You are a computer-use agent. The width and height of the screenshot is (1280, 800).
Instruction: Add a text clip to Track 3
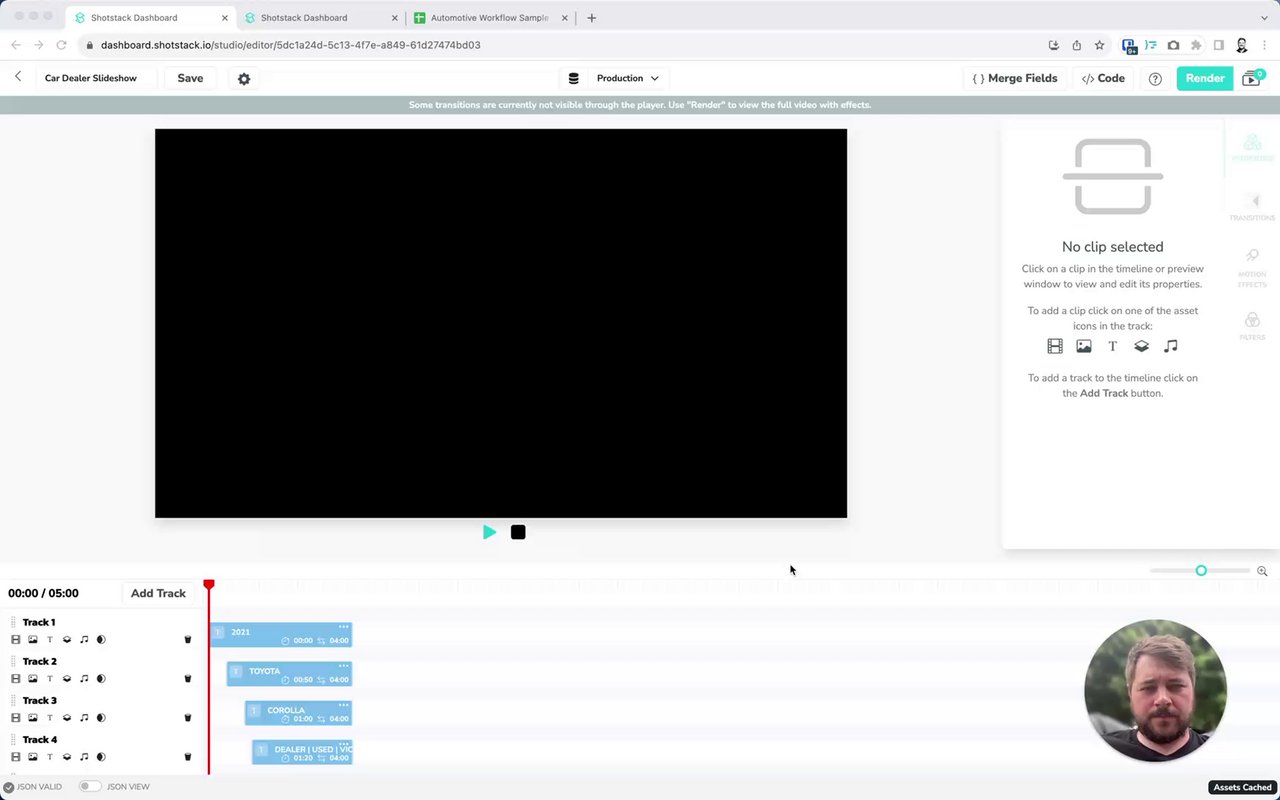click(50, 718)
